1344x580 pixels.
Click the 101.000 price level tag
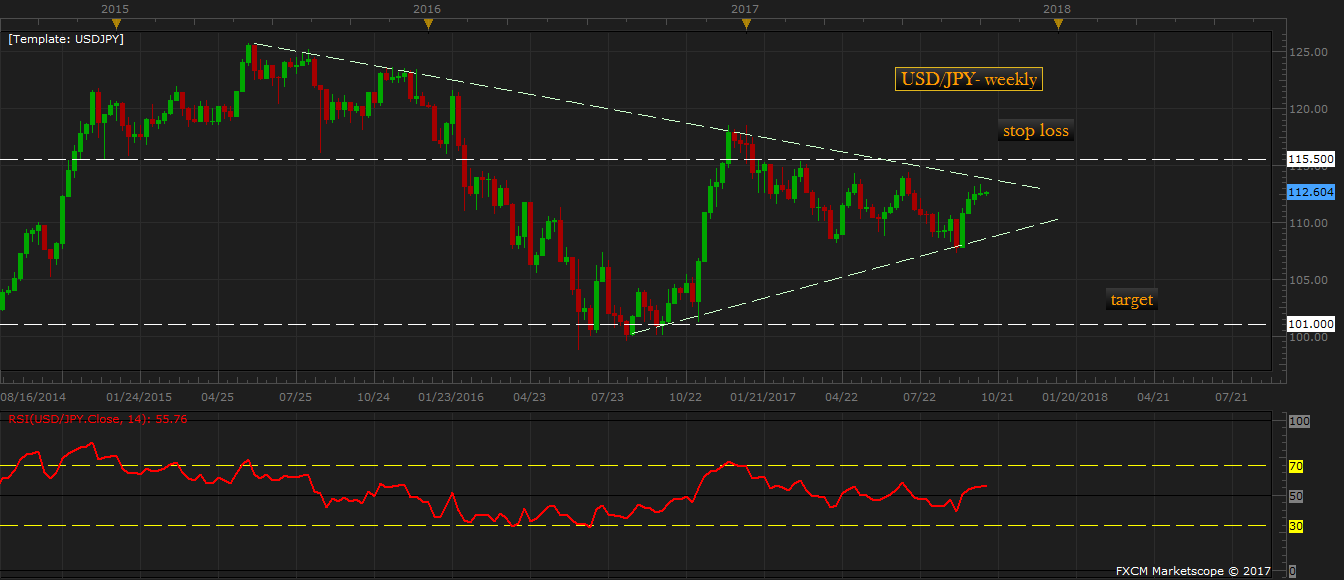pos(1310,324)
